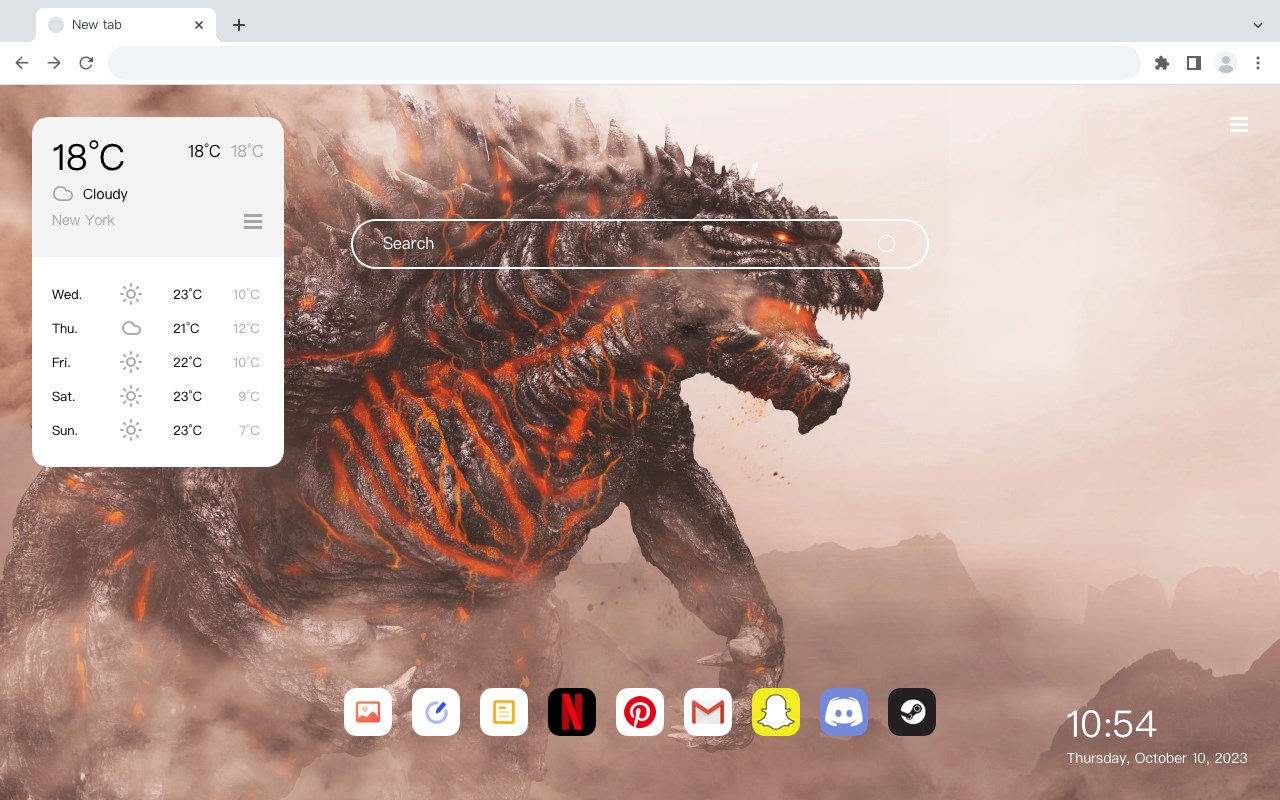The width and height of the screenshot is (1280, 800).
Task: Click the New York location label
Action: (83, 220)
